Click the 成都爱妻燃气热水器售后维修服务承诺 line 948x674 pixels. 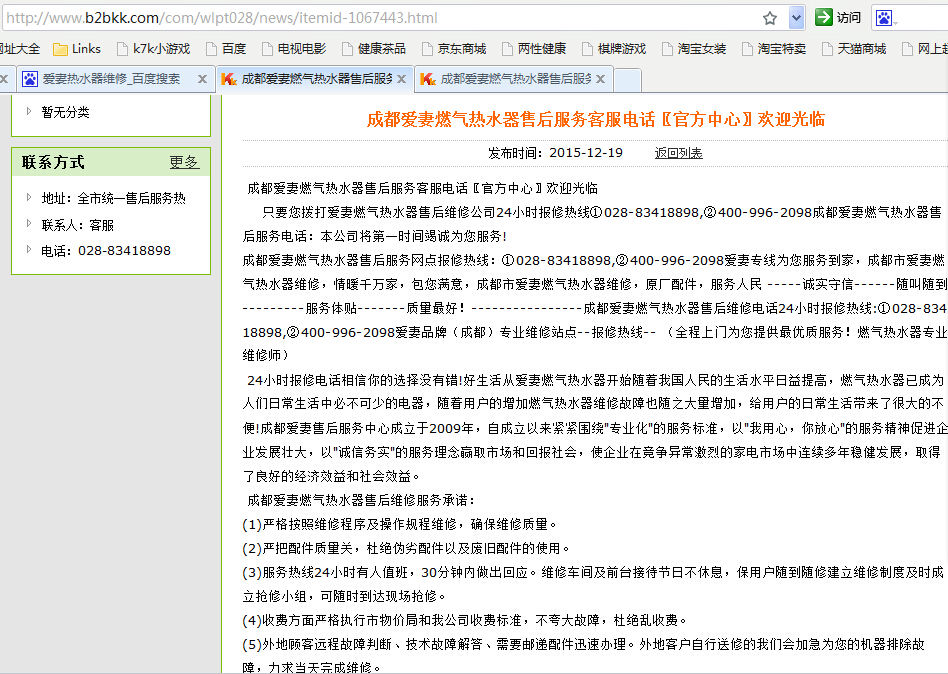pos(361,500)
